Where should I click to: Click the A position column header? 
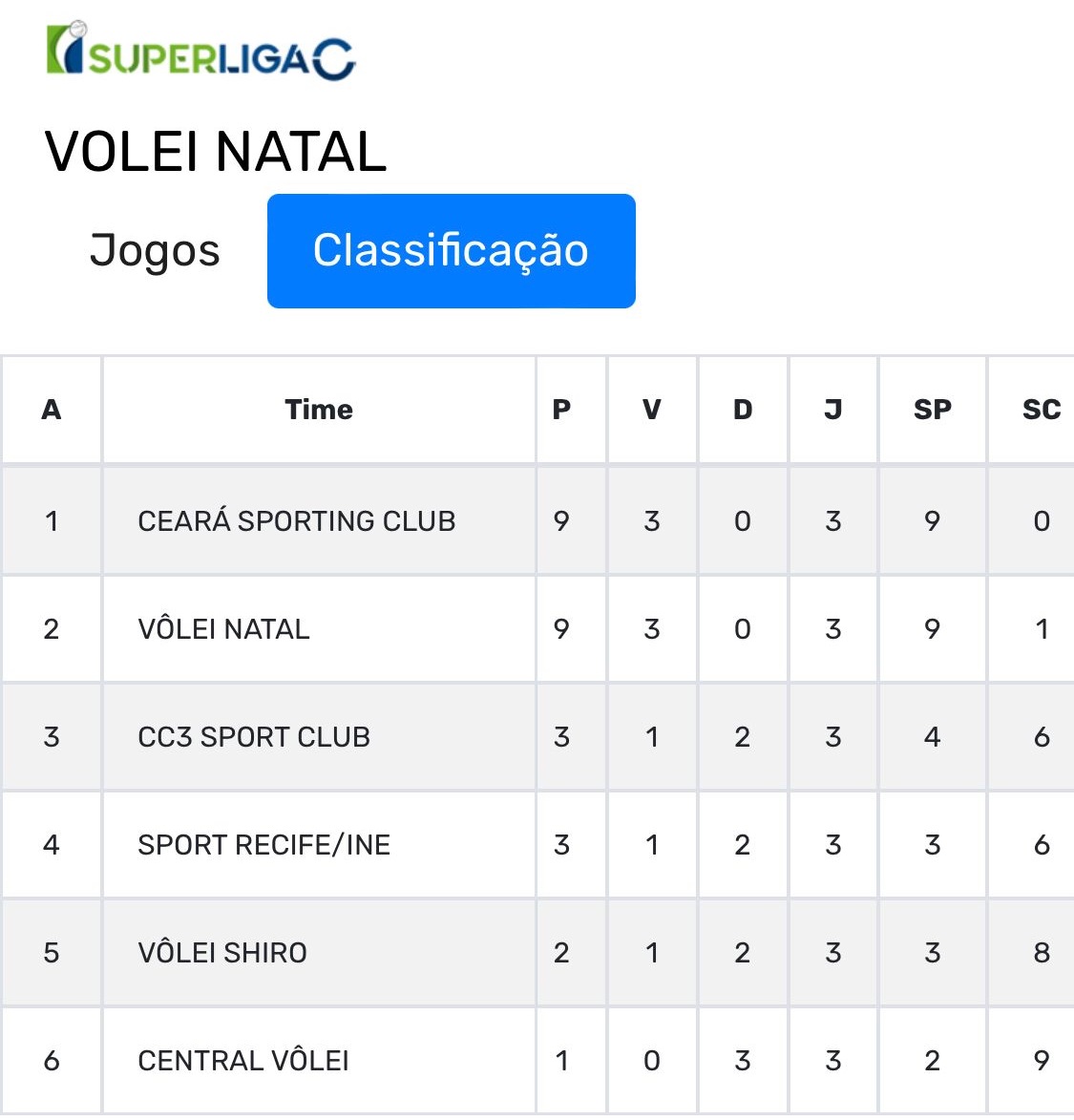click(52, 410)
